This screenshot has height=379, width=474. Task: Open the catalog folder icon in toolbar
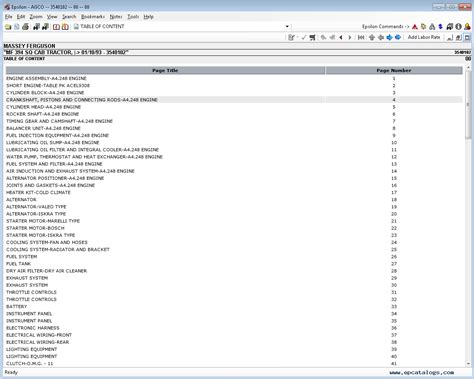pyautogui.click(x=8, y=27)
